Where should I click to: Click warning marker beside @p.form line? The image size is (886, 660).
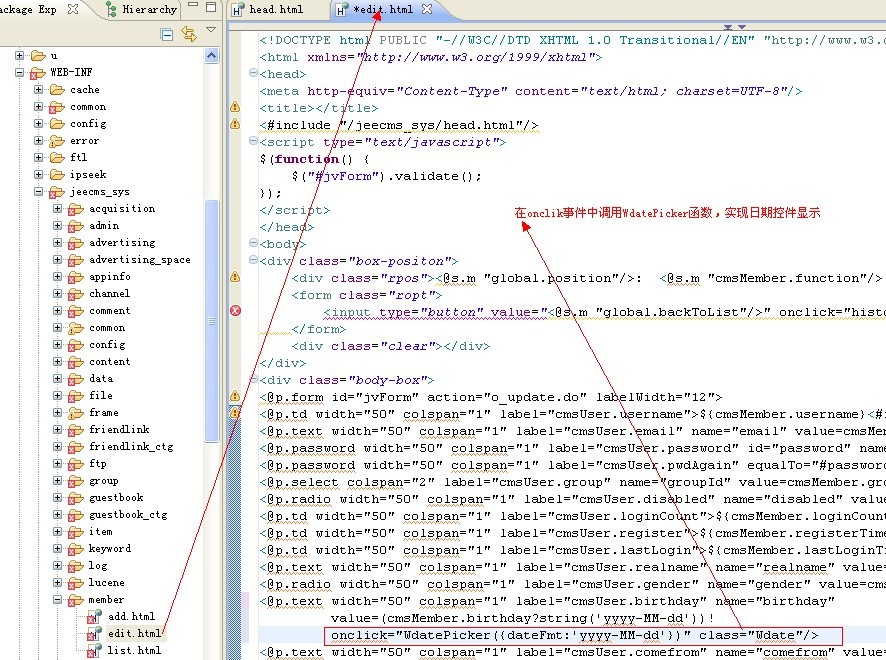coord(235,396)
